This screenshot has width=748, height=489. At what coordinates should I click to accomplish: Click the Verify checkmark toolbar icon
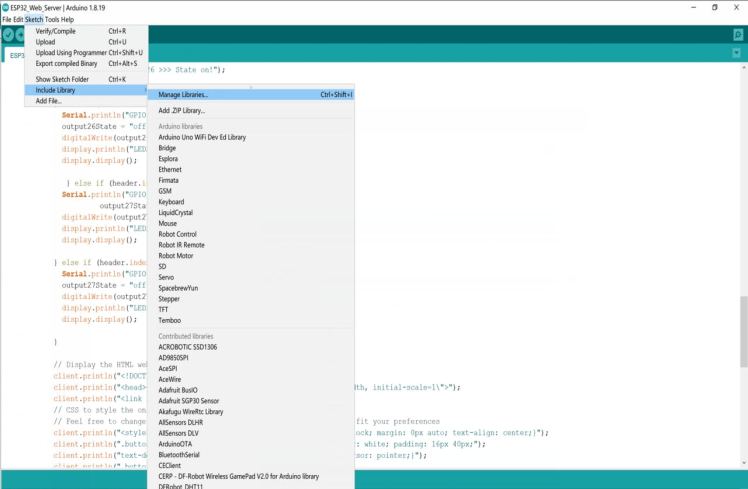pos(8,34)
